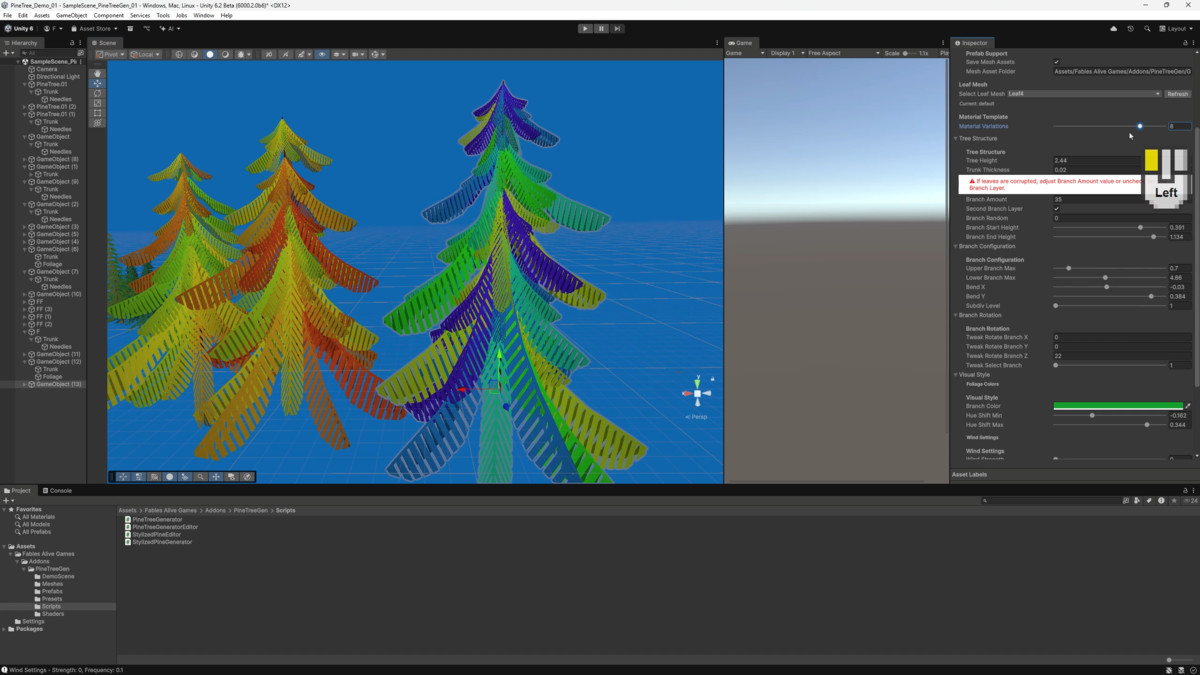Click the Pause button in the toolbar

[x=601, y=29]
